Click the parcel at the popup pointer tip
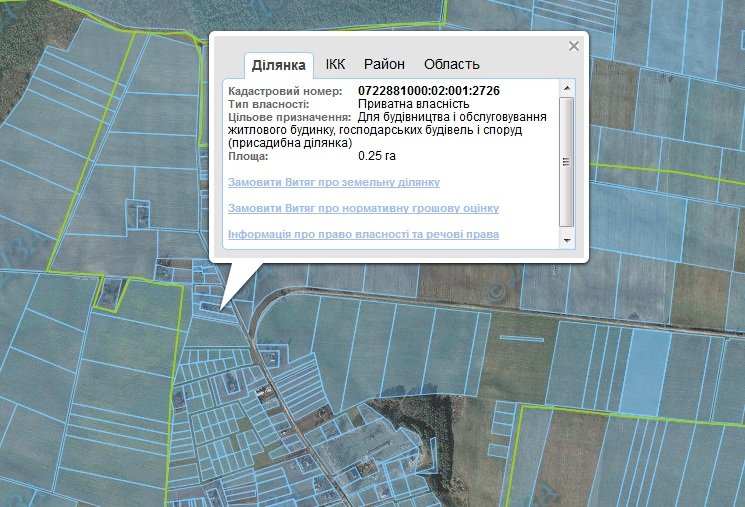This screenshot has height=507, width=745. [214, 308]
